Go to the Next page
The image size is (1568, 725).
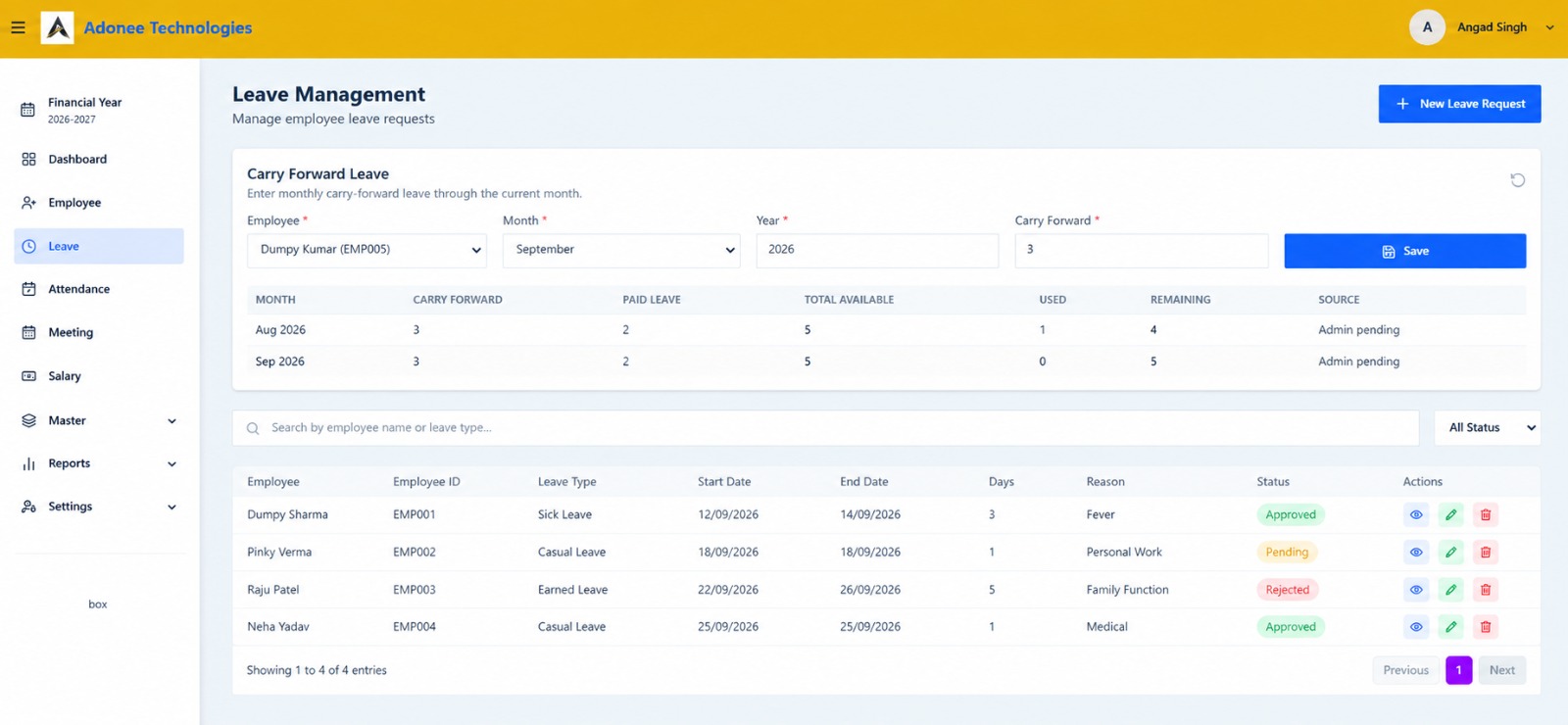tap(1501, 670)
